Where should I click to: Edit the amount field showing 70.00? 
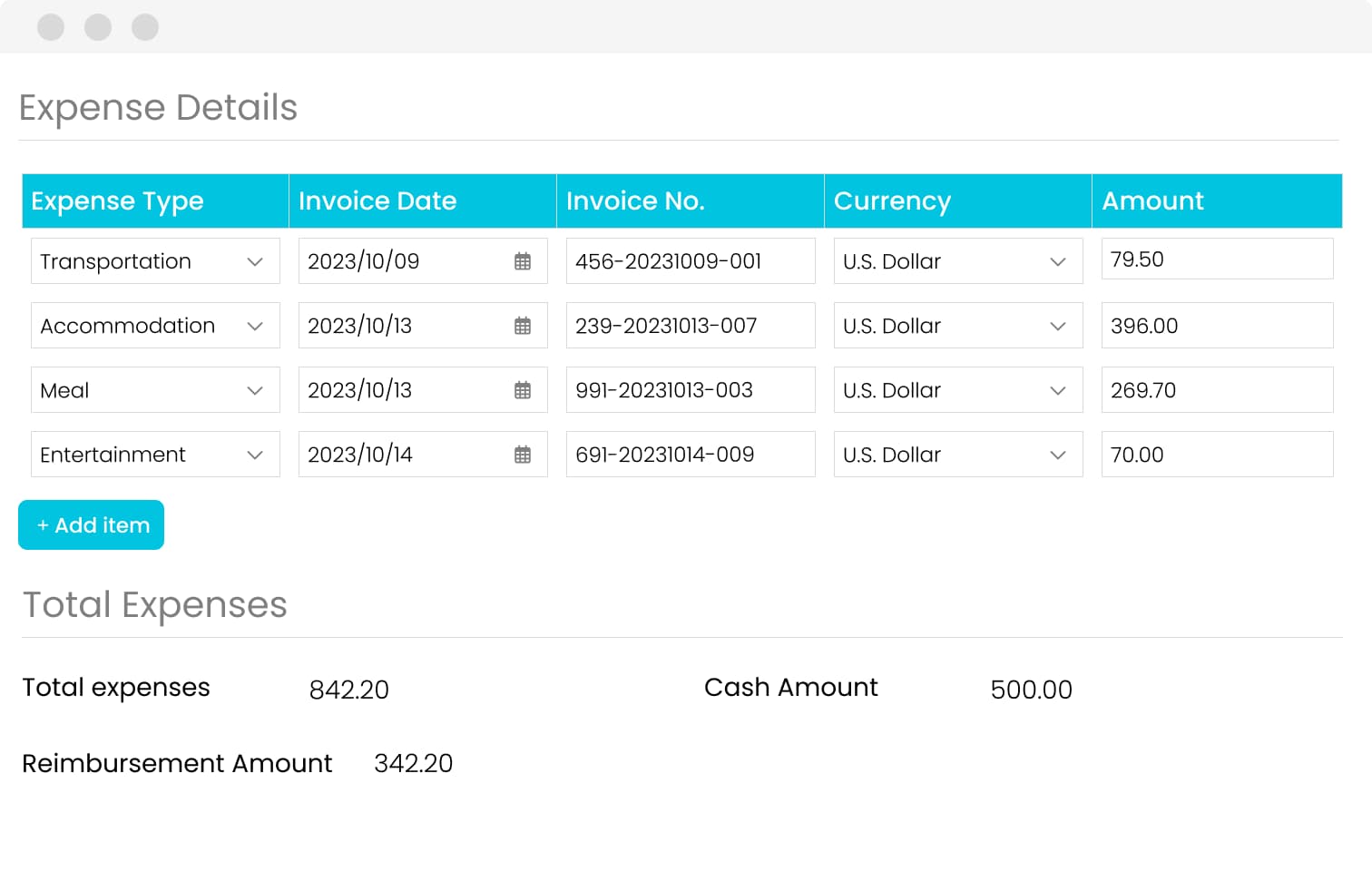1216,455
